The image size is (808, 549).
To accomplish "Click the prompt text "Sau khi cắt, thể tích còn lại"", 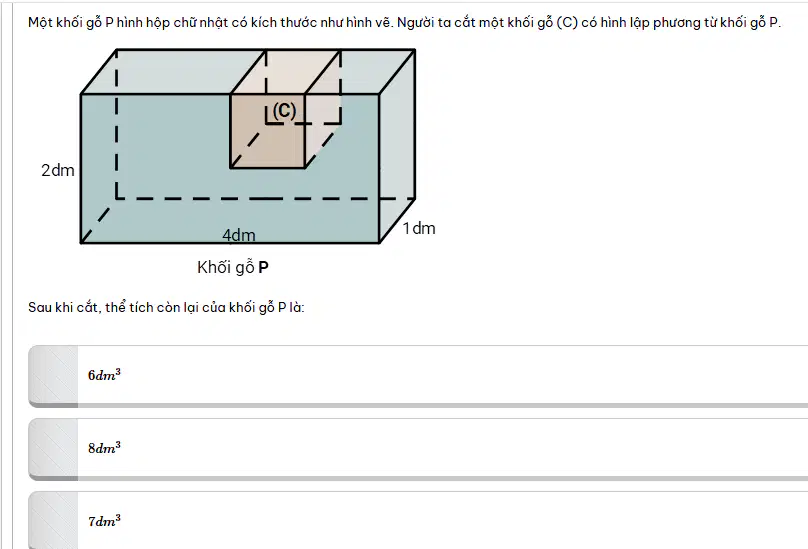I will click(166, 307).
